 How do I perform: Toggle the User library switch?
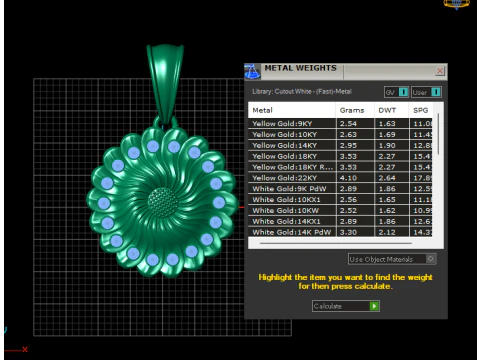point(426,92)
